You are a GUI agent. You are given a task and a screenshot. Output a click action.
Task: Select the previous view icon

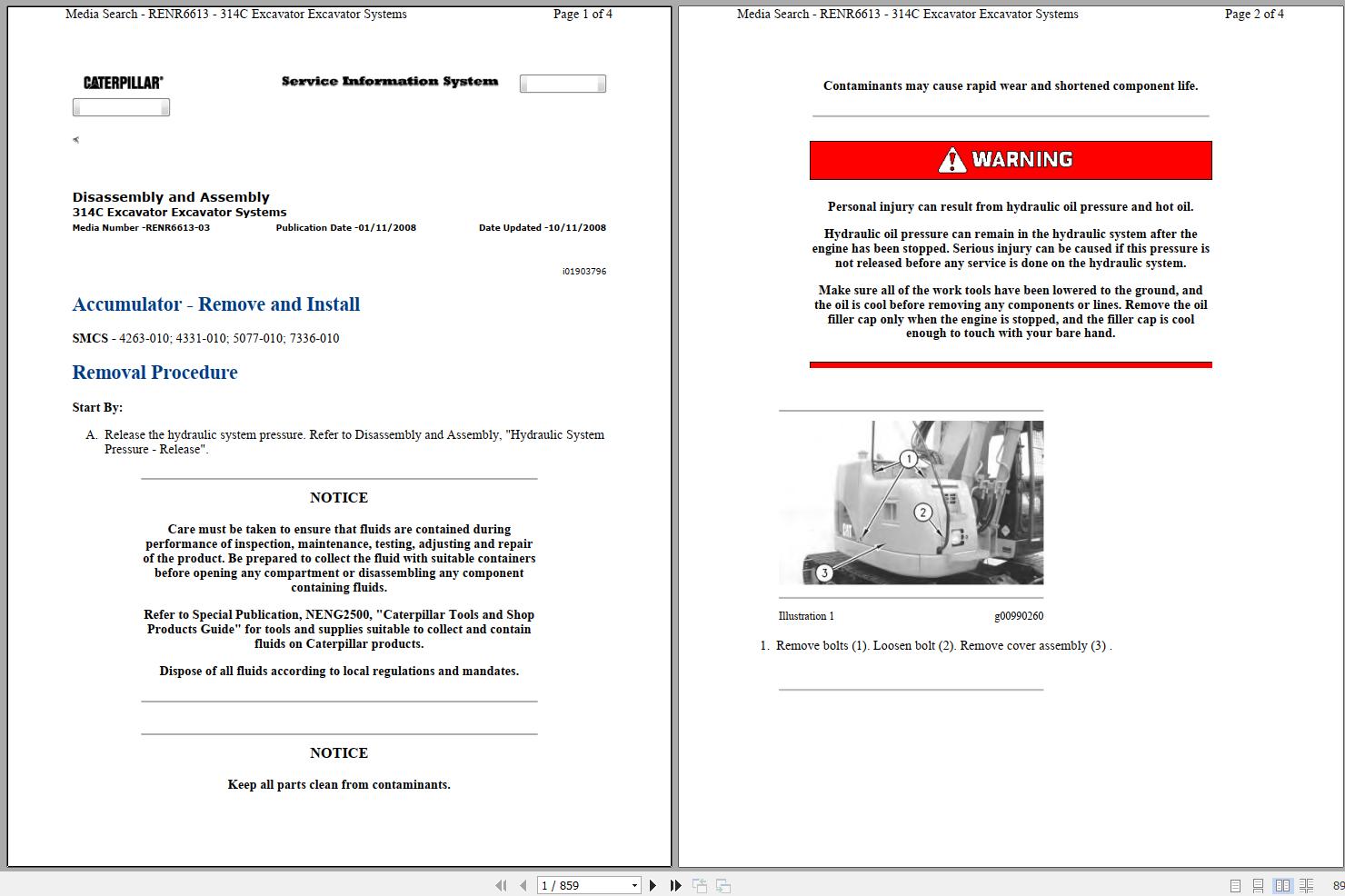[x=700, y=885]
